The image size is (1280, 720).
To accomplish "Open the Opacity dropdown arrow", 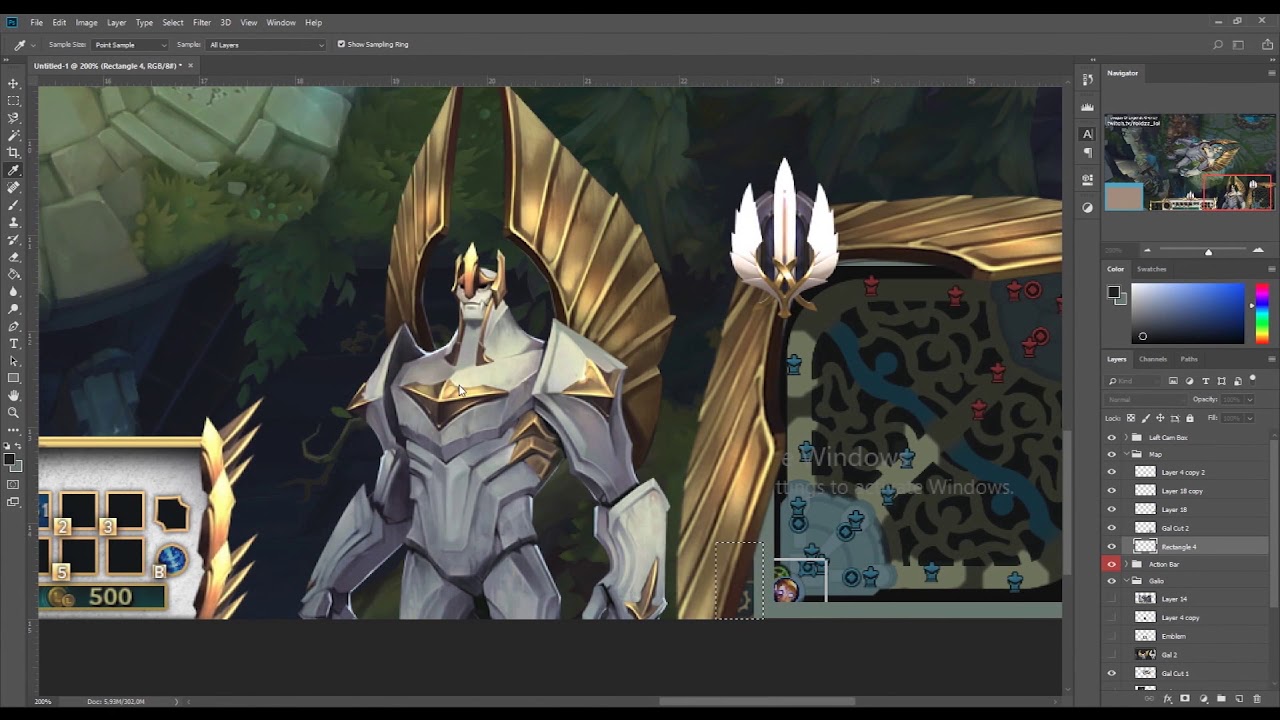I will (x=1249, y=399).
